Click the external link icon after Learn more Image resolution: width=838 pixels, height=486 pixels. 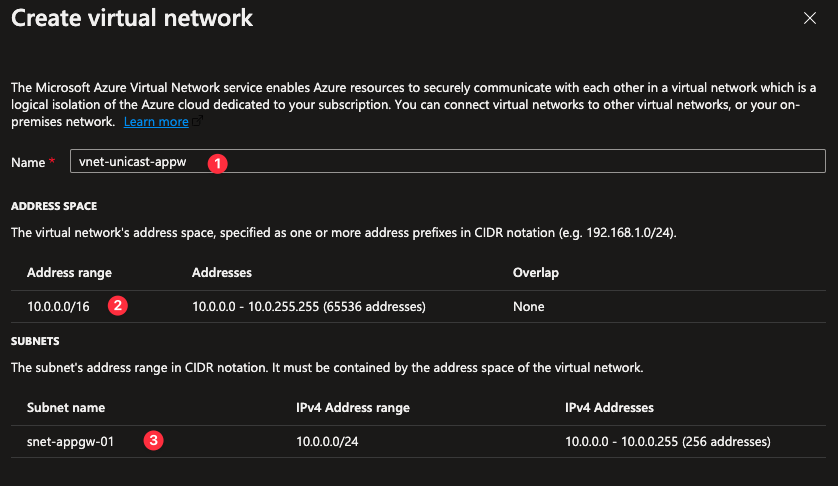(x=198, y=122)
